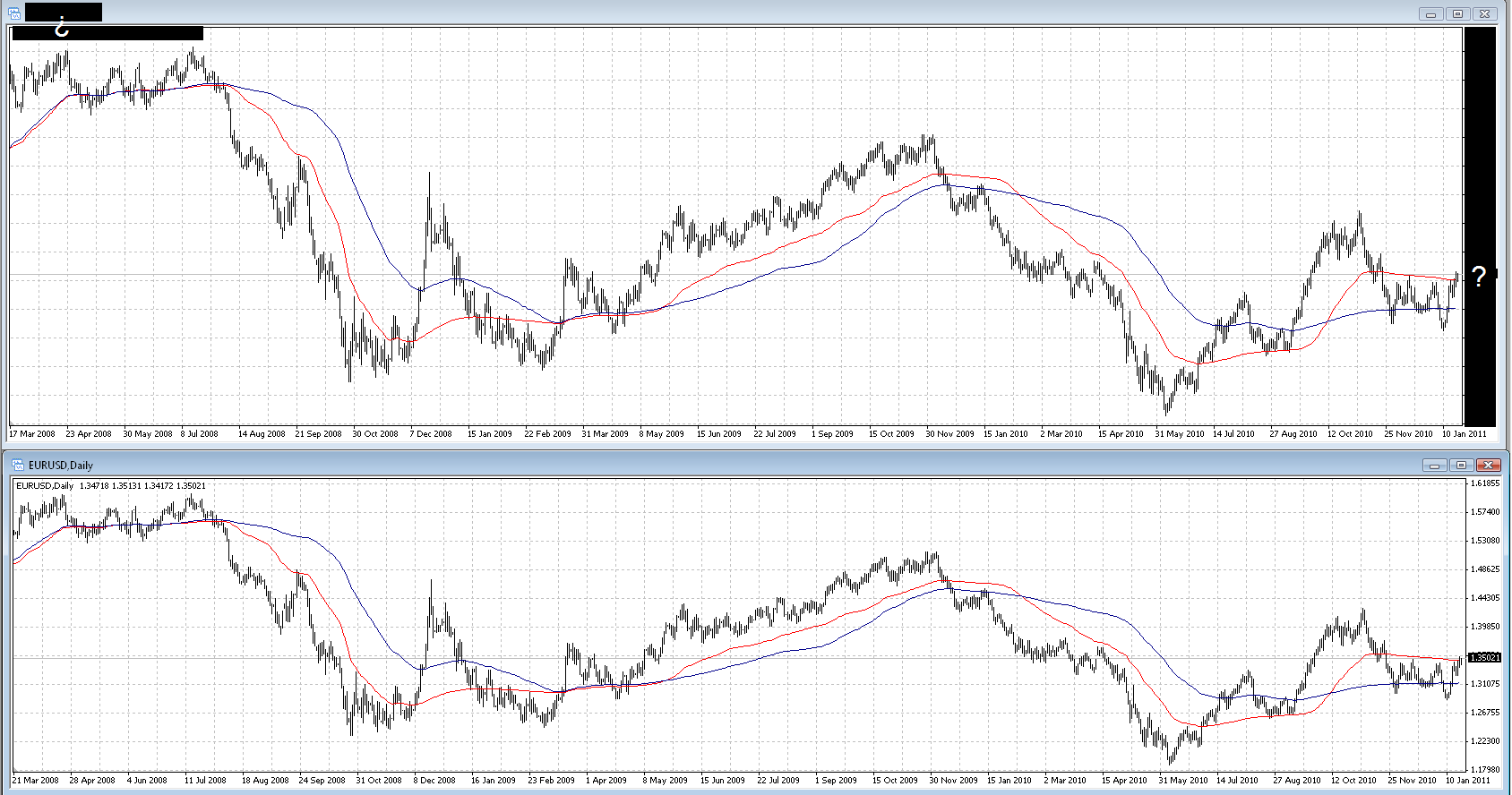
Task: Click the 8 Jul 2008 date label
Action: click(x=200, y=434)
